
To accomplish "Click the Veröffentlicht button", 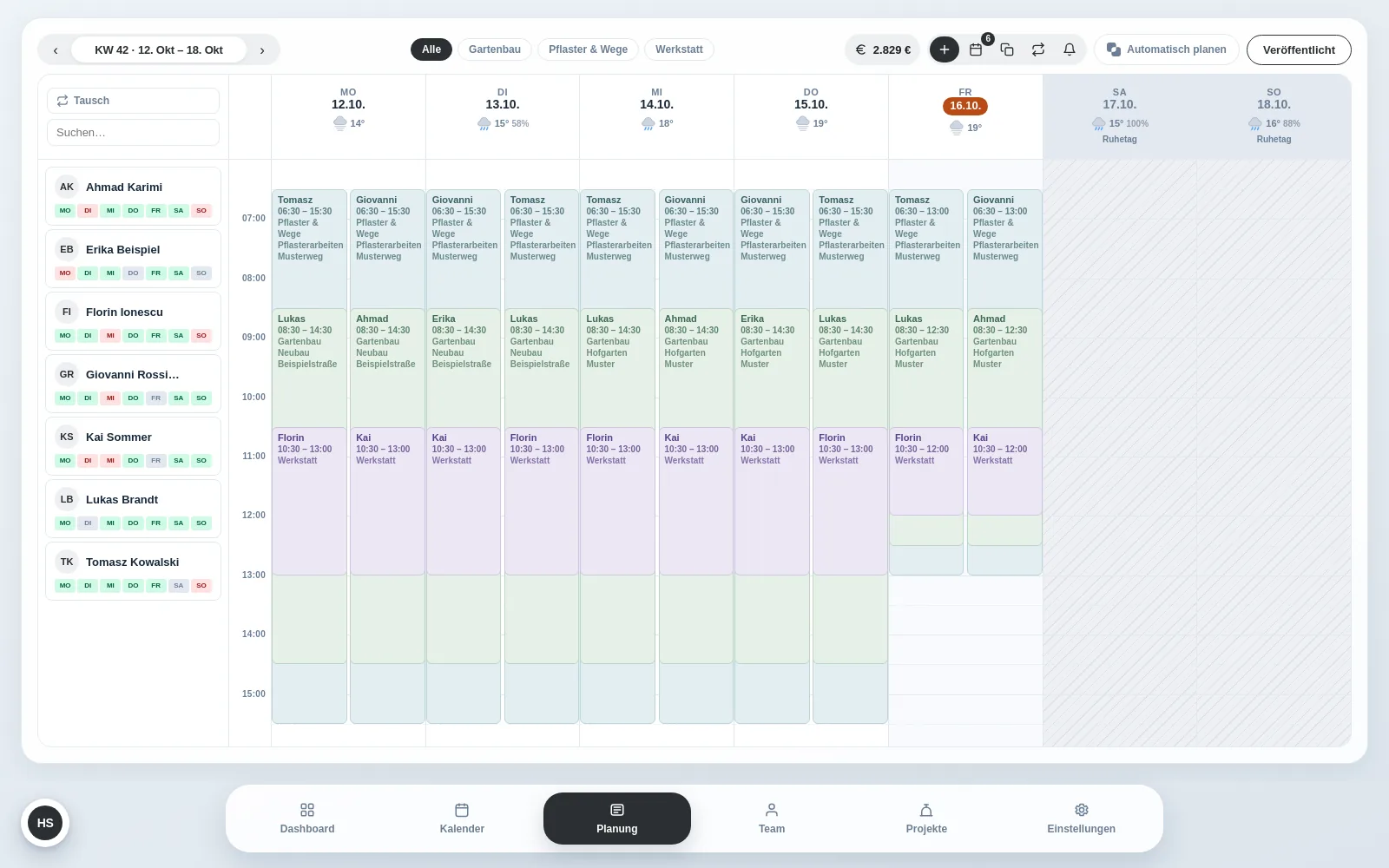I will [1299, 49].
